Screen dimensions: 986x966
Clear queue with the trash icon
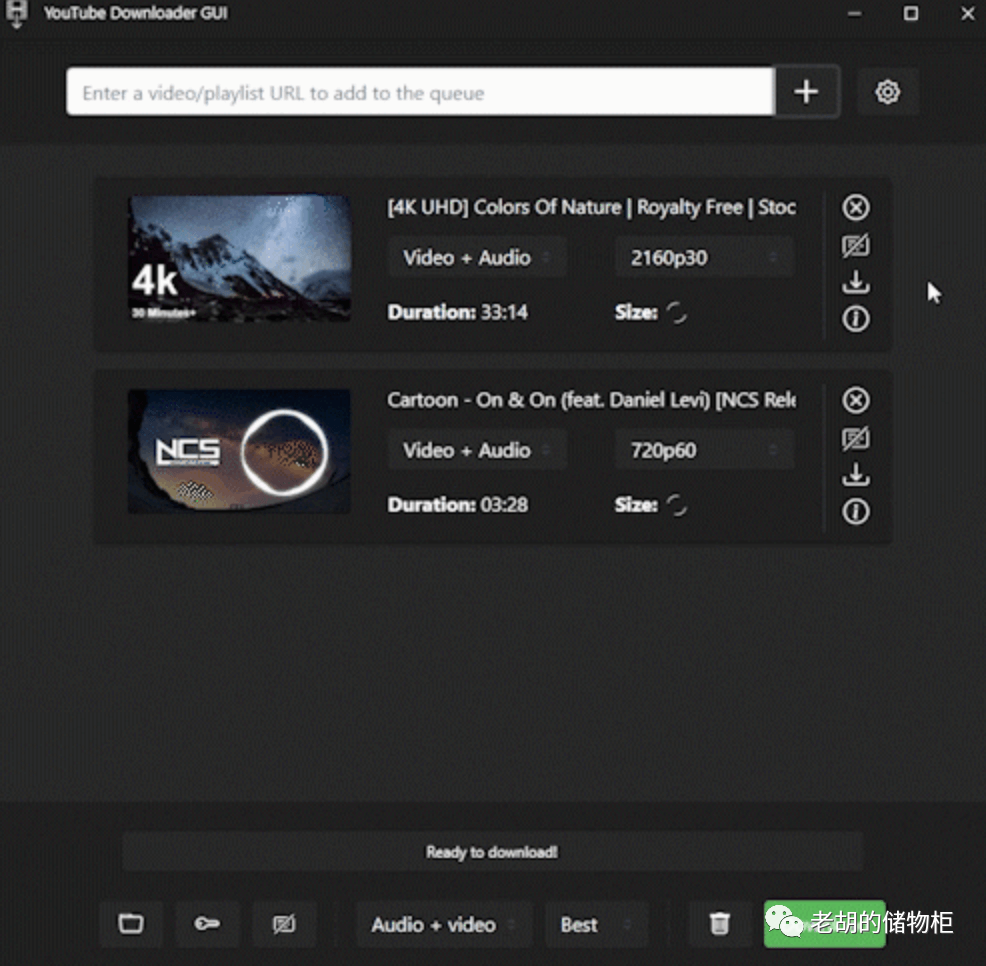pos(719,924)
